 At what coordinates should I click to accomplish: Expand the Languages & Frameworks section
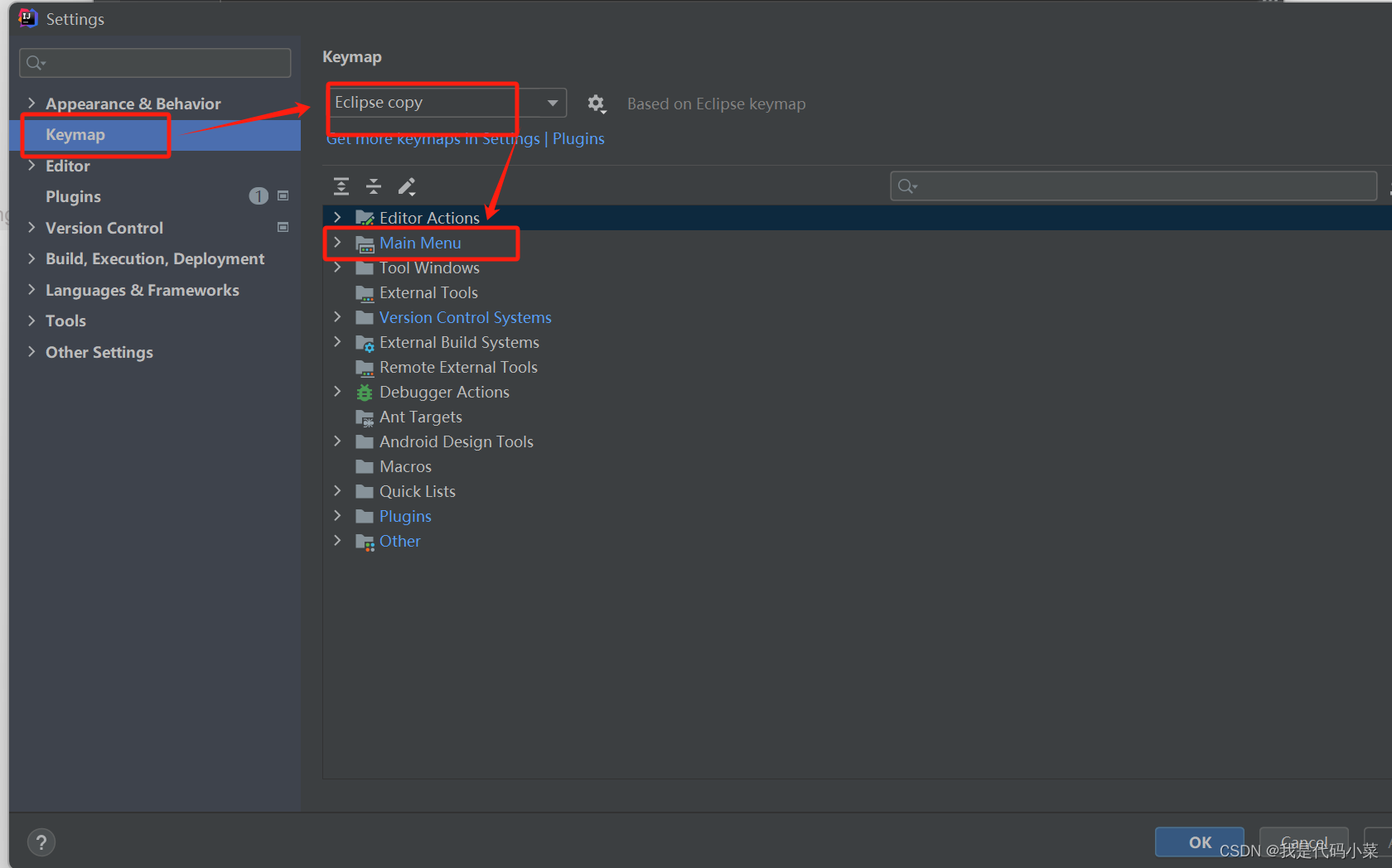coord(31,290)
